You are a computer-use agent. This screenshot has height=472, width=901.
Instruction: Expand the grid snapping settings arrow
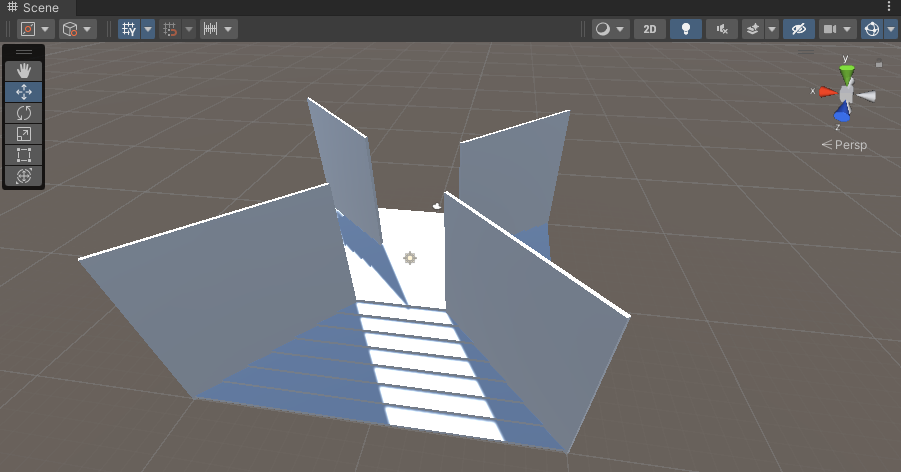[x=188, y=29]
